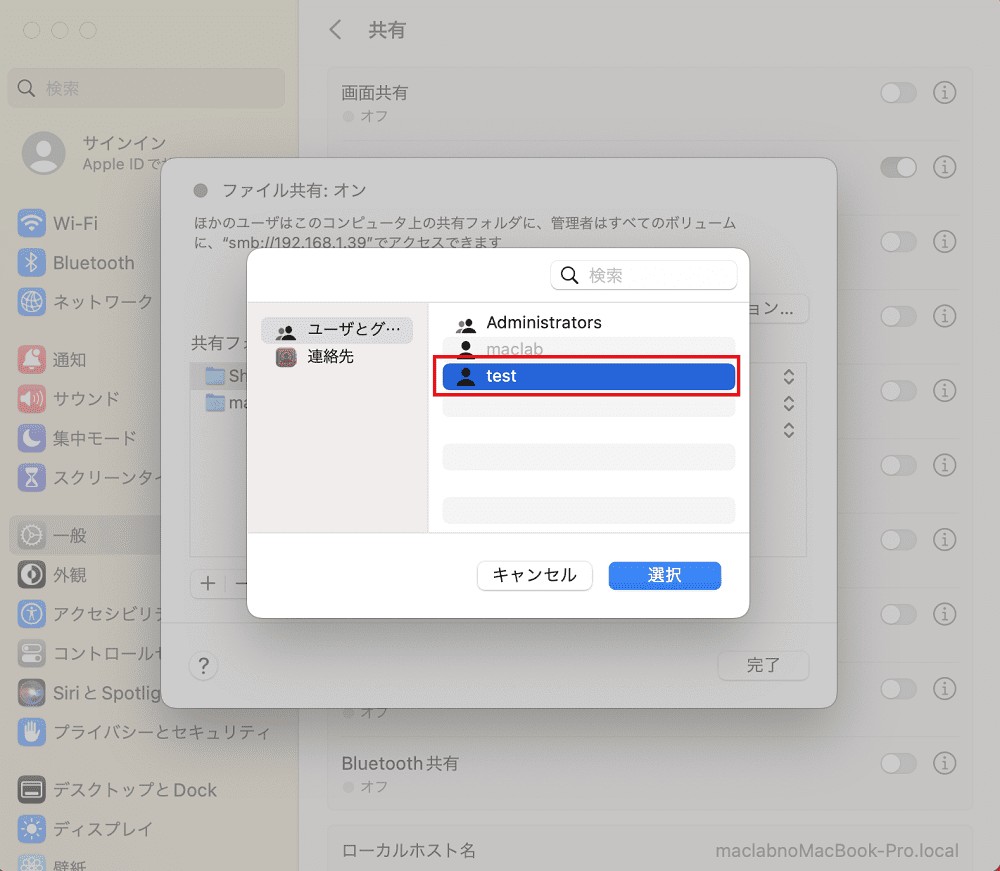Click the 完了 button in file sharing sheet
This screenshot has width=1000, height=871.
(x=763, y=665)
